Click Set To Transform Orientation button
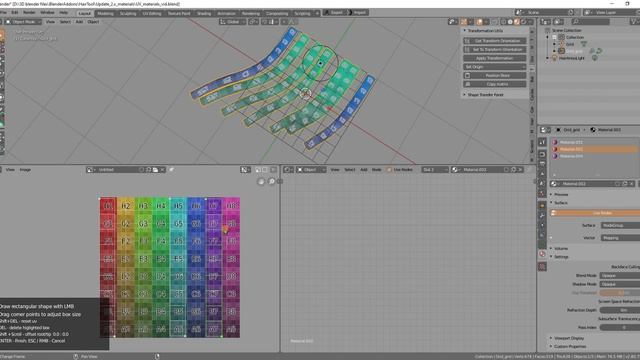Screen dimensions: 640x360 [x=495, y=49]
